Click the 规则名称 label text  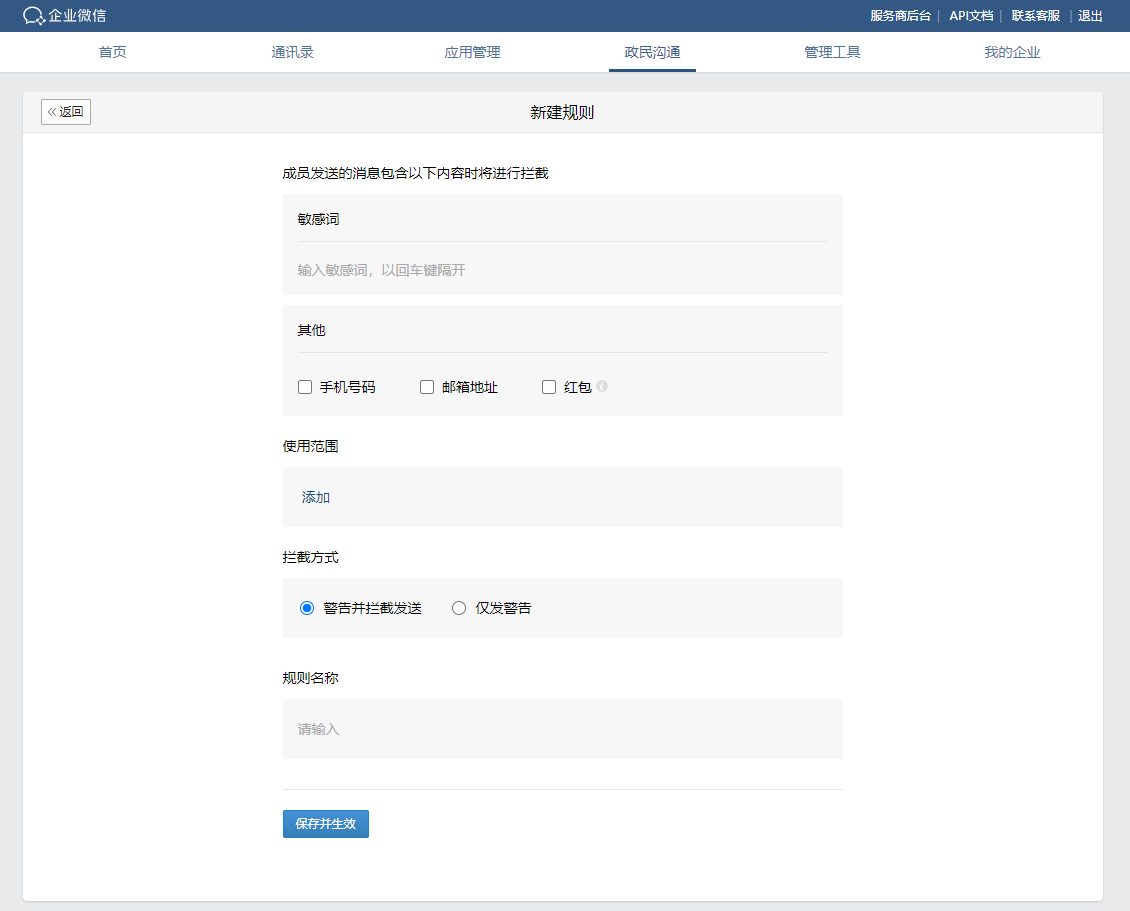(311, 677)
